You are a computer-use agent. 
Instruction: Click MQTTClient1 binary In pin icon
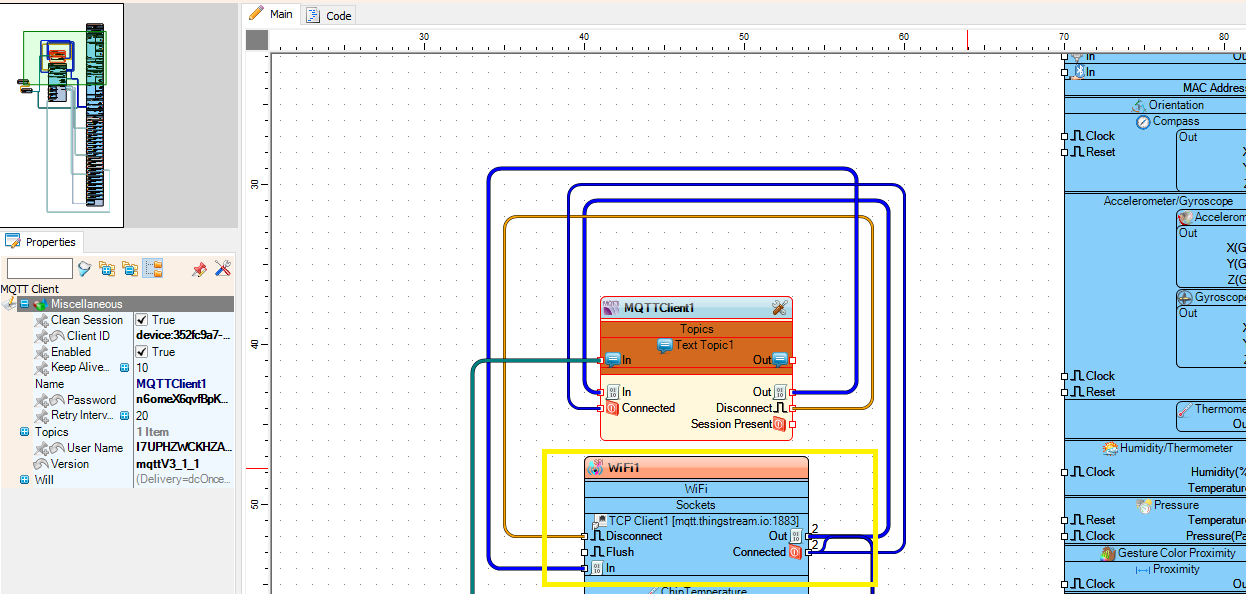coord(612,392)
